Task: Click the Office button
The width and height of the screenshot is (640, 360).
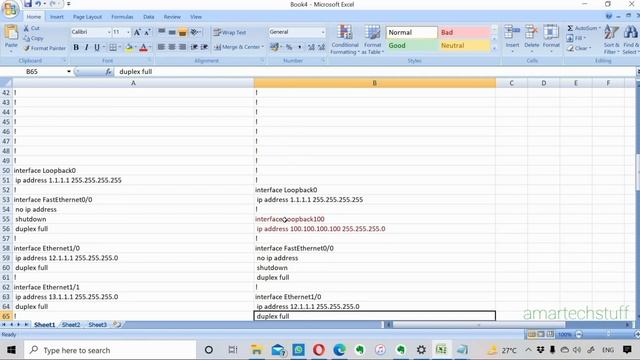Action: 10,9
